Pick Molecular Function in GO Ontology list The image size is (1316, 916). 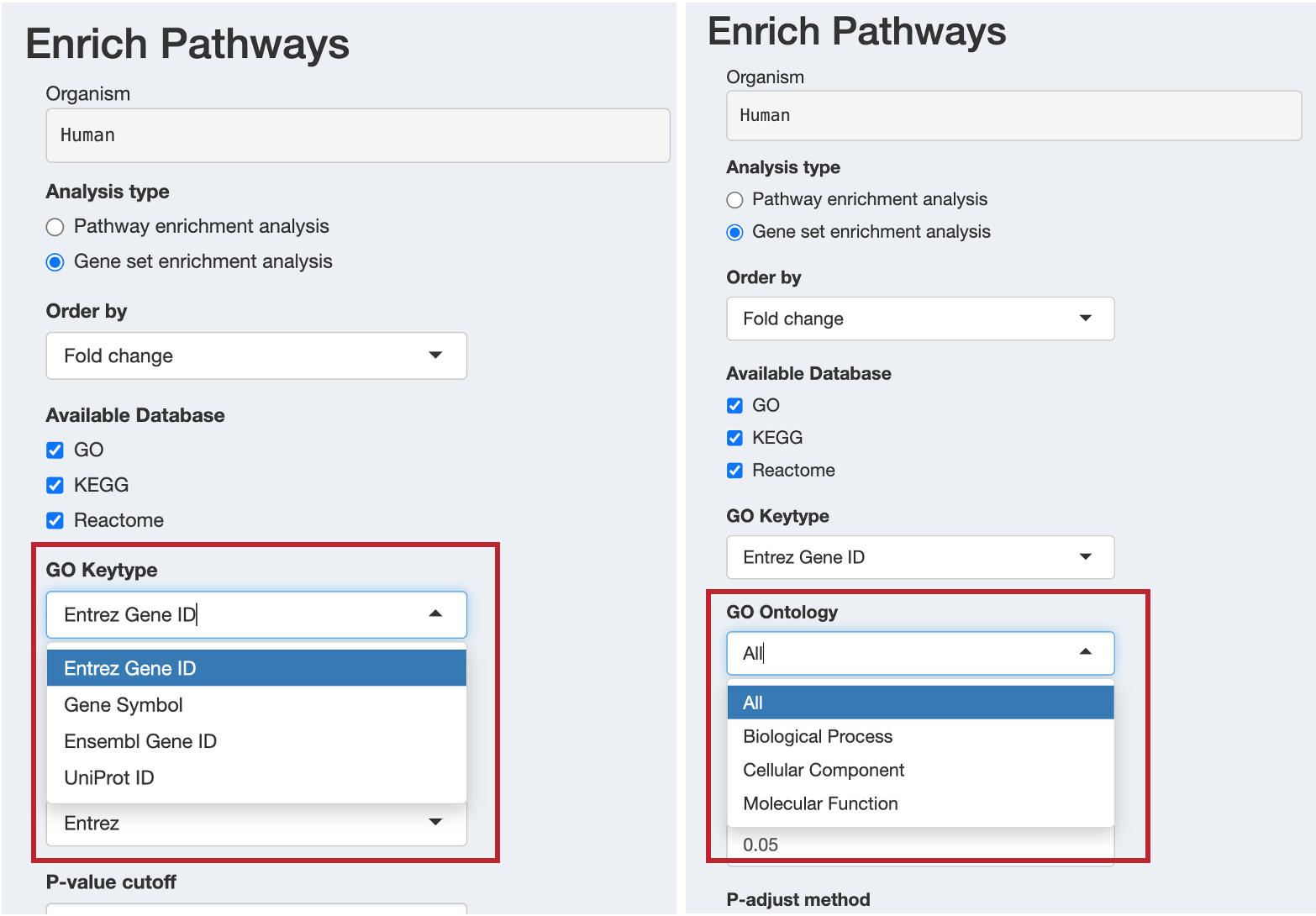[x=920, y=803]
